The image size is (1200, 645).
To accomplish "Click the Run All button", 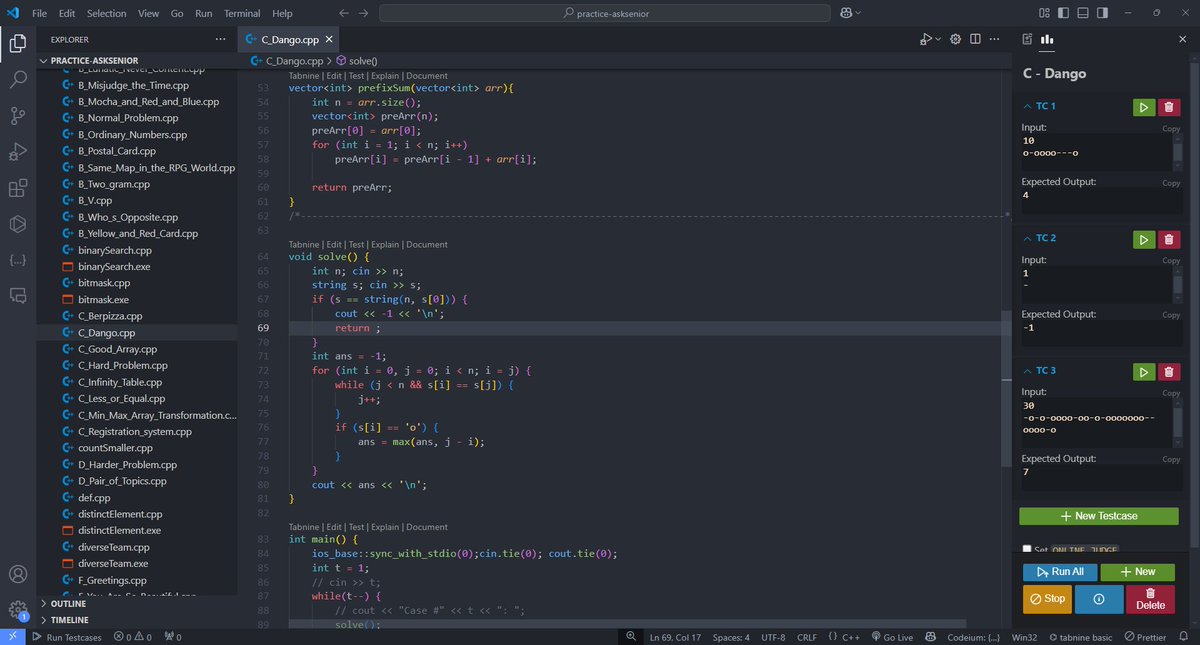I will tap(1060, 572).
